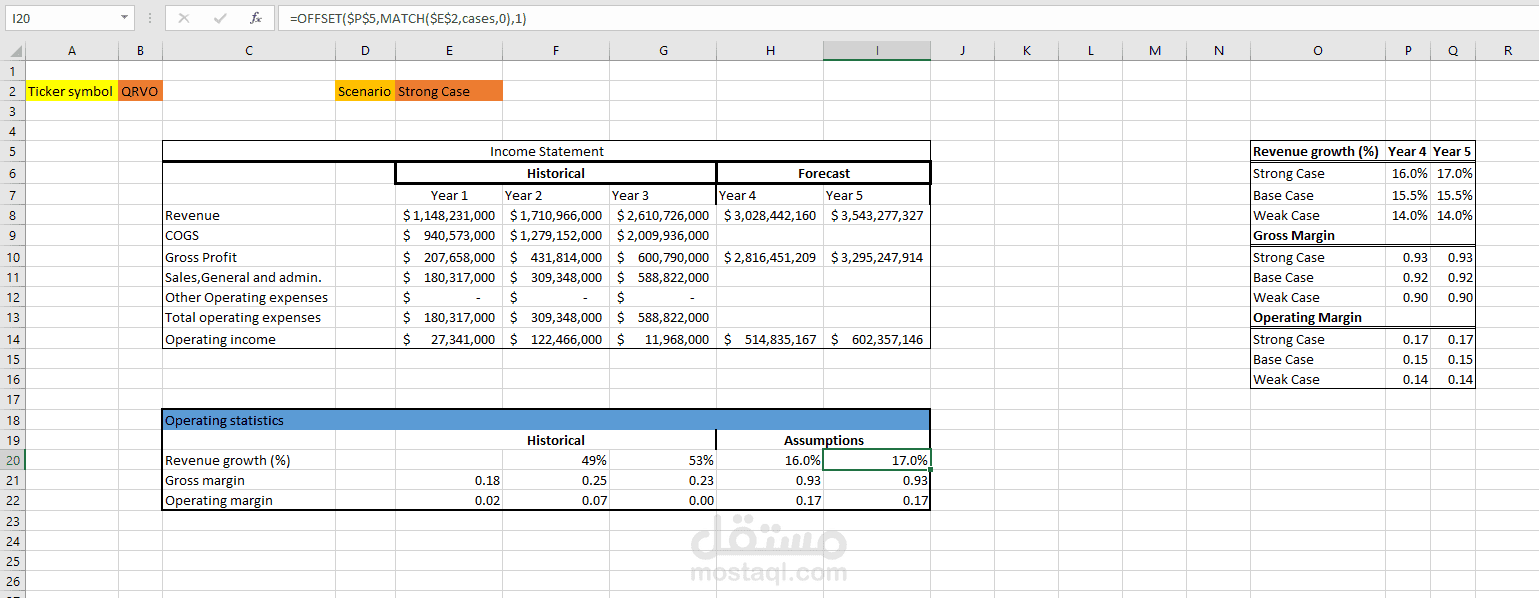
Task: Select the Year 4 header in Income Statement
Action: coord(770,195)
